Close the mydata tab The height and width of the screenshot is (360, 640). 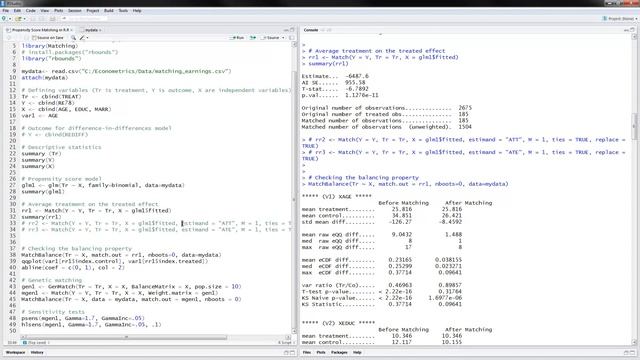100,30
